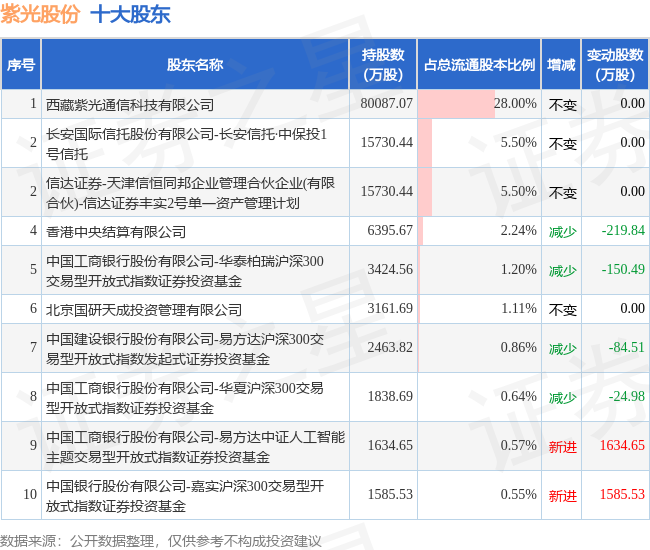This screenshot has width=650, height=550.
Task: Click the 嘉实沪深300 fund shareholder name
Action: click(x=185, y=496)
